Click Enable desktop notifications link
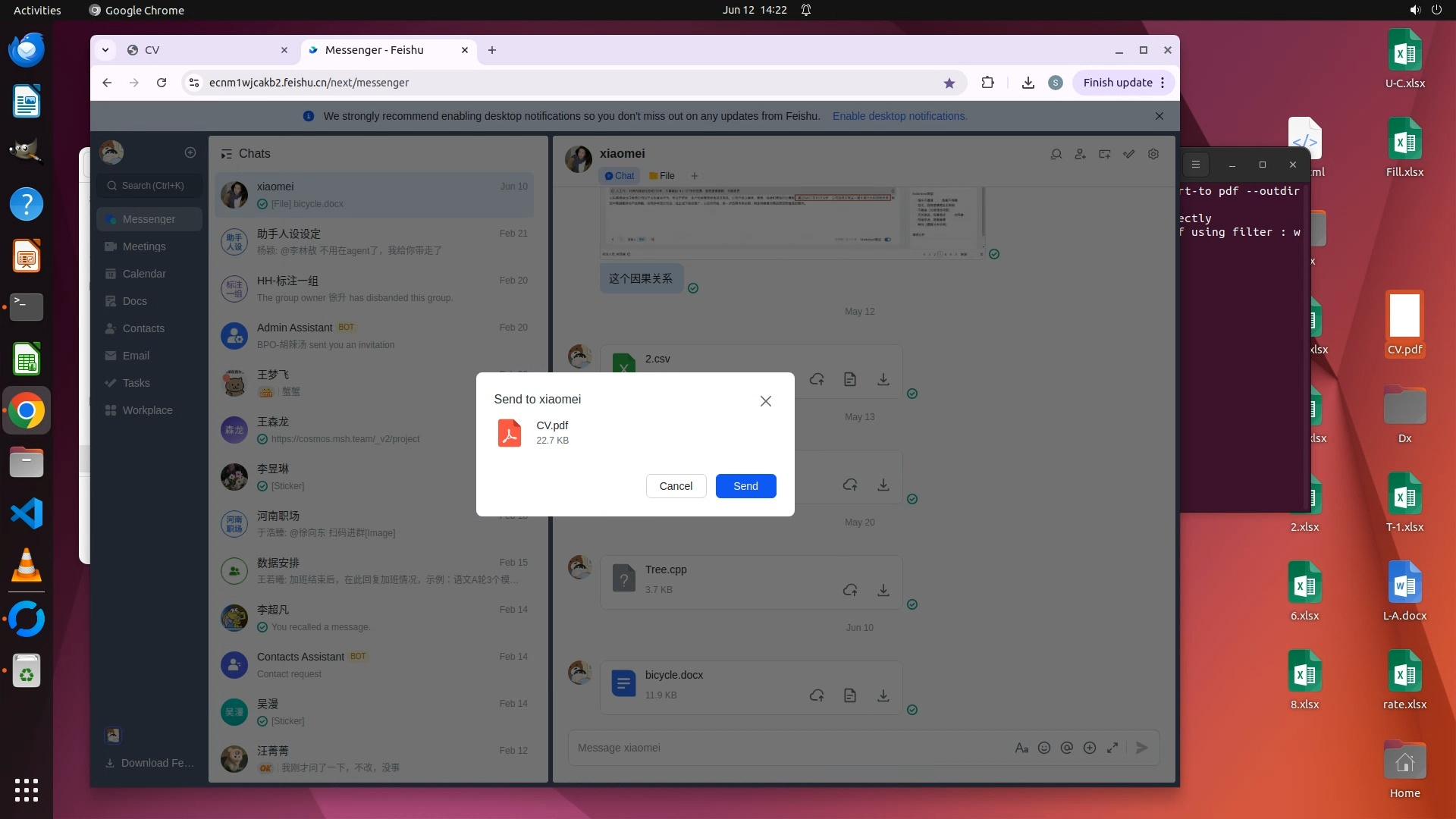Image resolution: width=1456 pixels, height=819 pixels. [899, 116]
